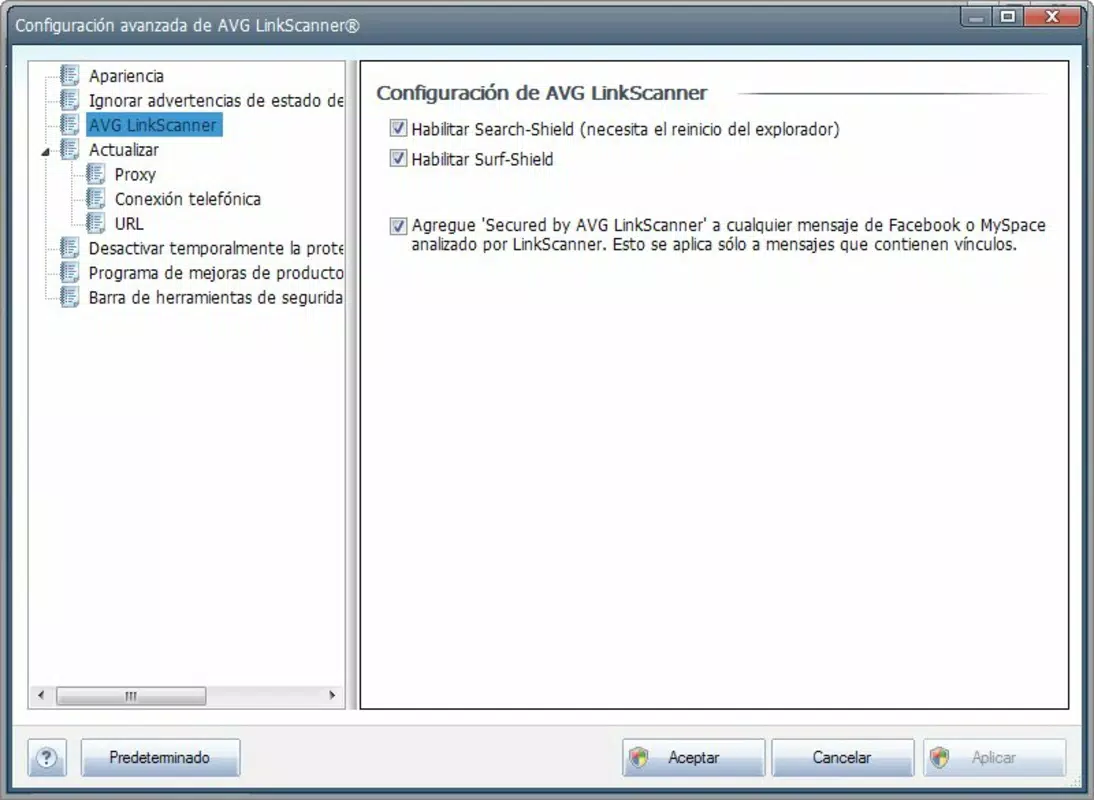
Task: Disable the Habilitar Search-Shield checkbox
Action: (x=398, y=128)
